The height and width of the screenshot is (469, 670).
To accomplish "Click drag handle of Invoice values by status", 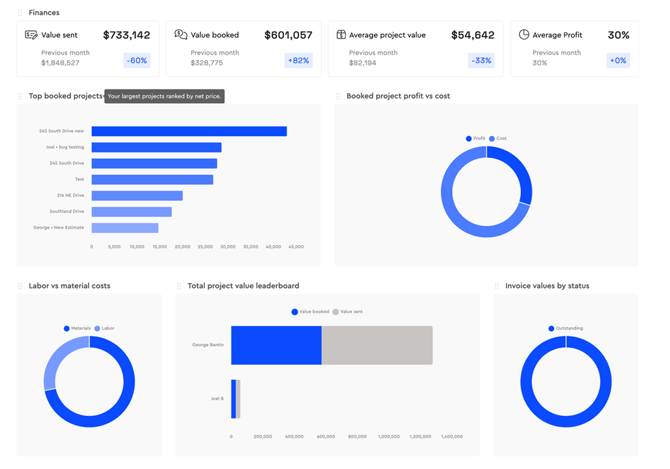I will point(497,286).
